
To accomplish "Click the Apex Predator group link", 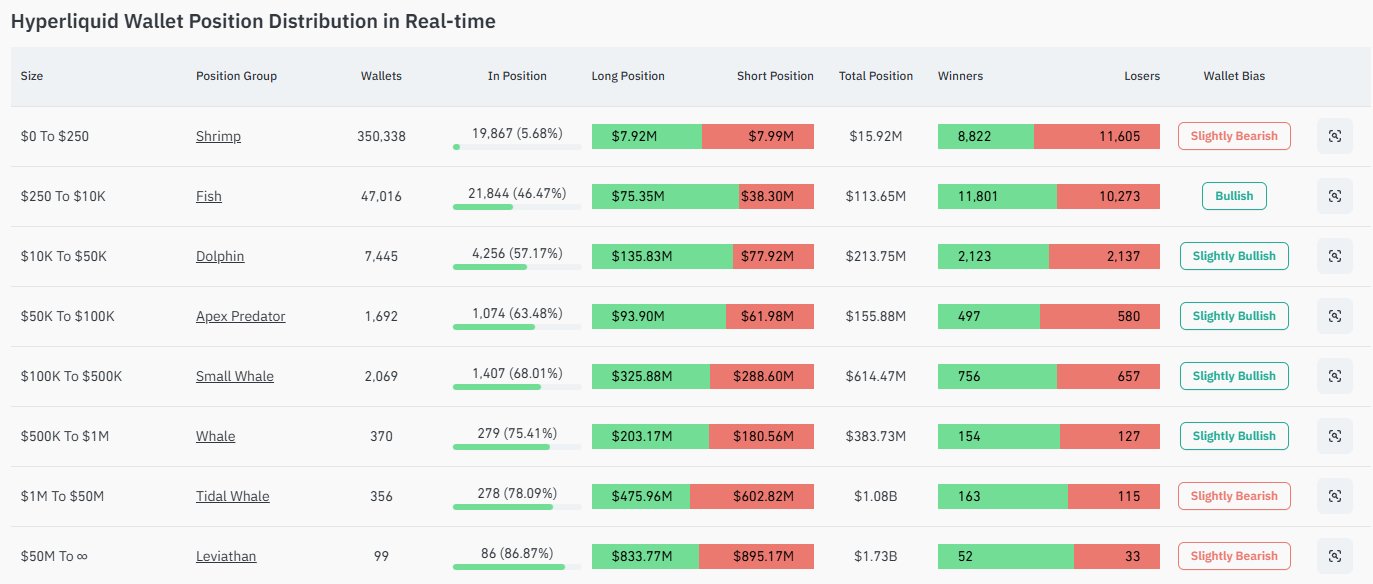I will coord(240,316).
